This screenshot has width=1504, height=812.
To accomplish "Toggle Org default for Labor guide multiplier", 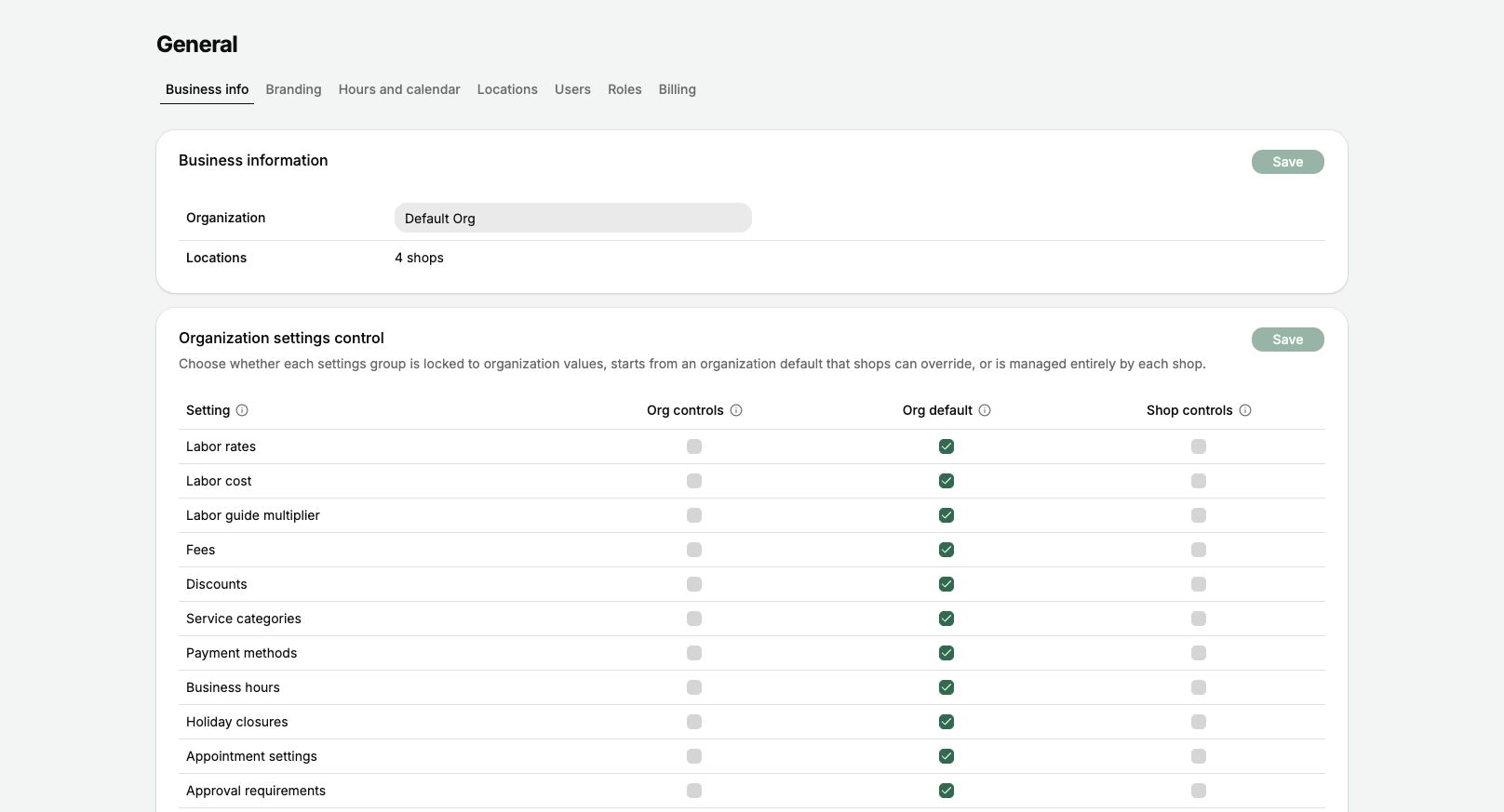I will click(x=947, y=515).
